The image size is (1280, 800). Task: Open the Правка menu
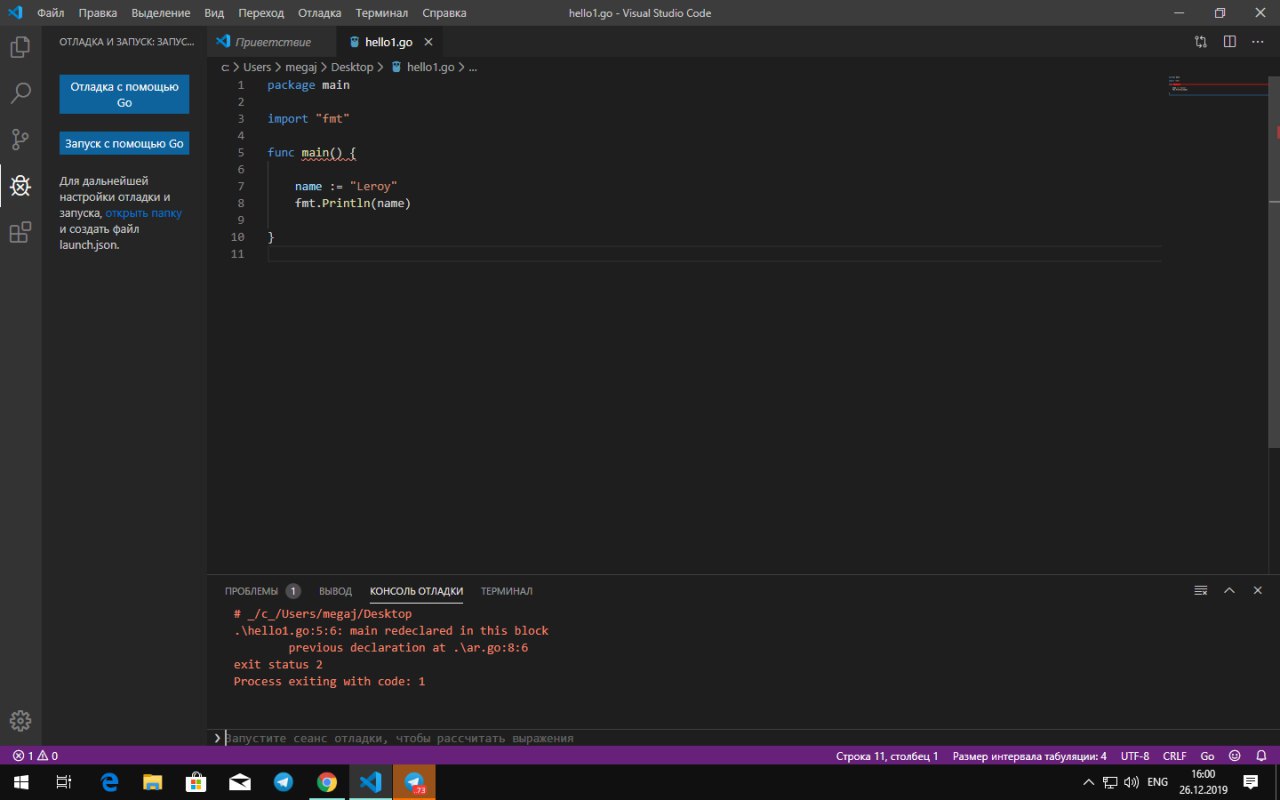97,13
